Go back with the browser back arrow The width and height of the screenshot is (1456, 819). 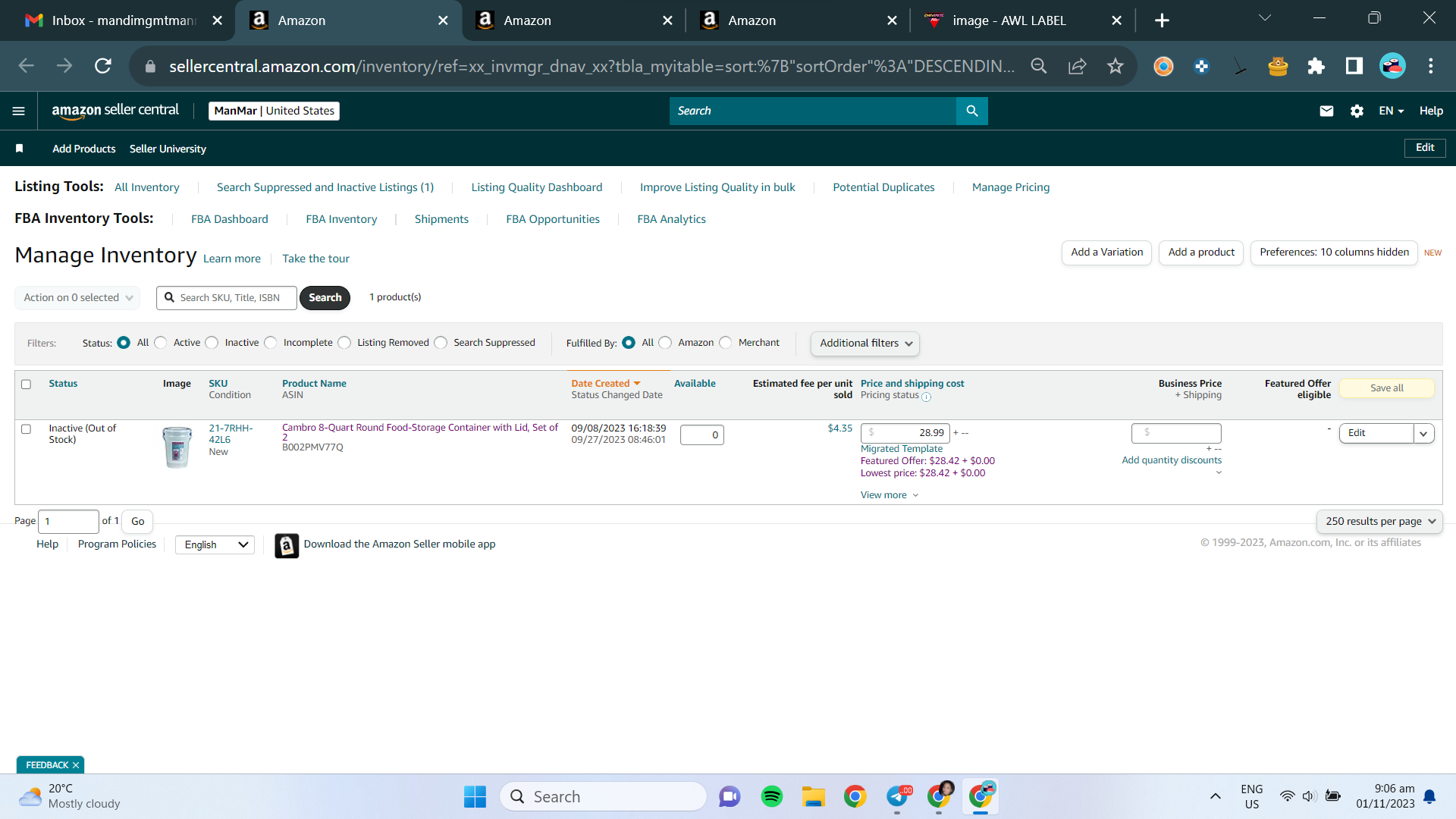pos(27,66)
